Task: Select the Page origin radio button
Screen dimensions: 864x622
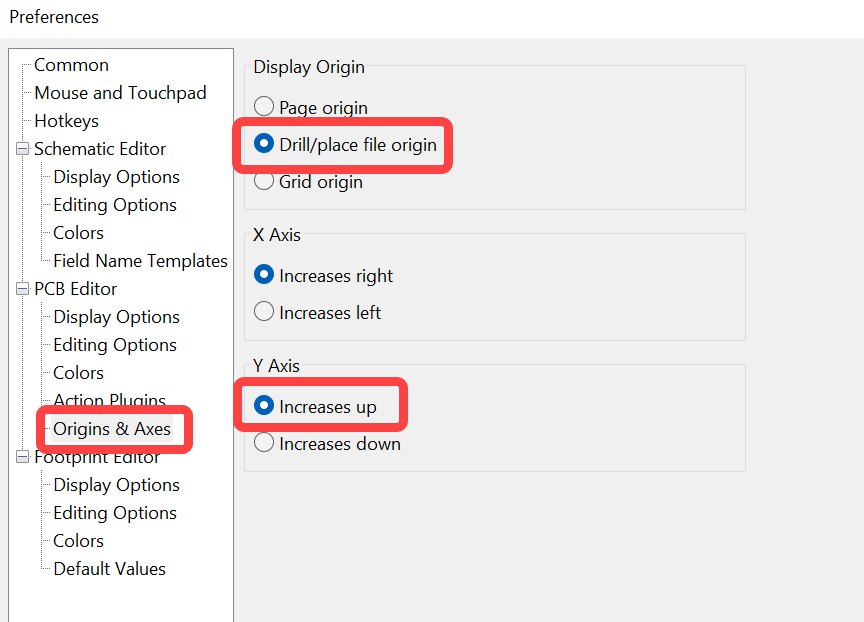Action: 264,107
